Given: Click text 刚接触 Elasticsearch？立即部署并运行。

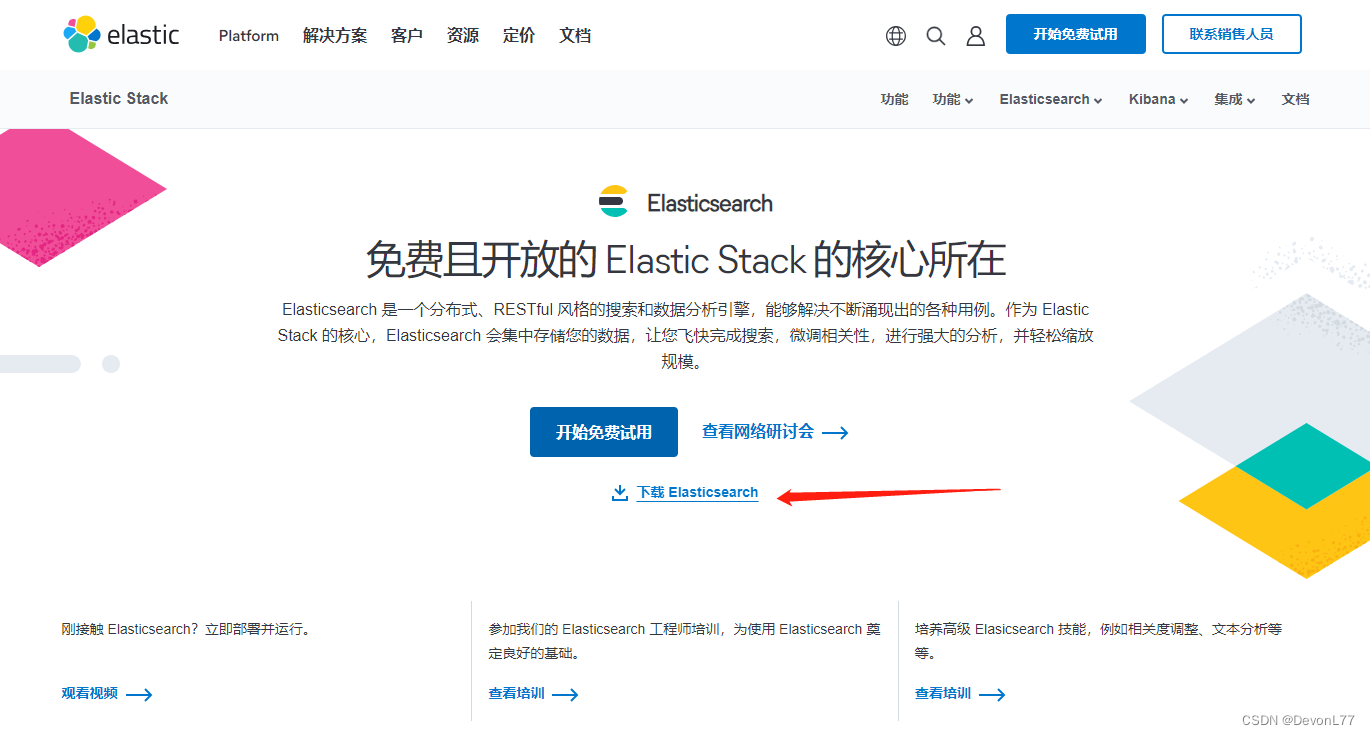Looking at the screenshot, I should (188, 629).
